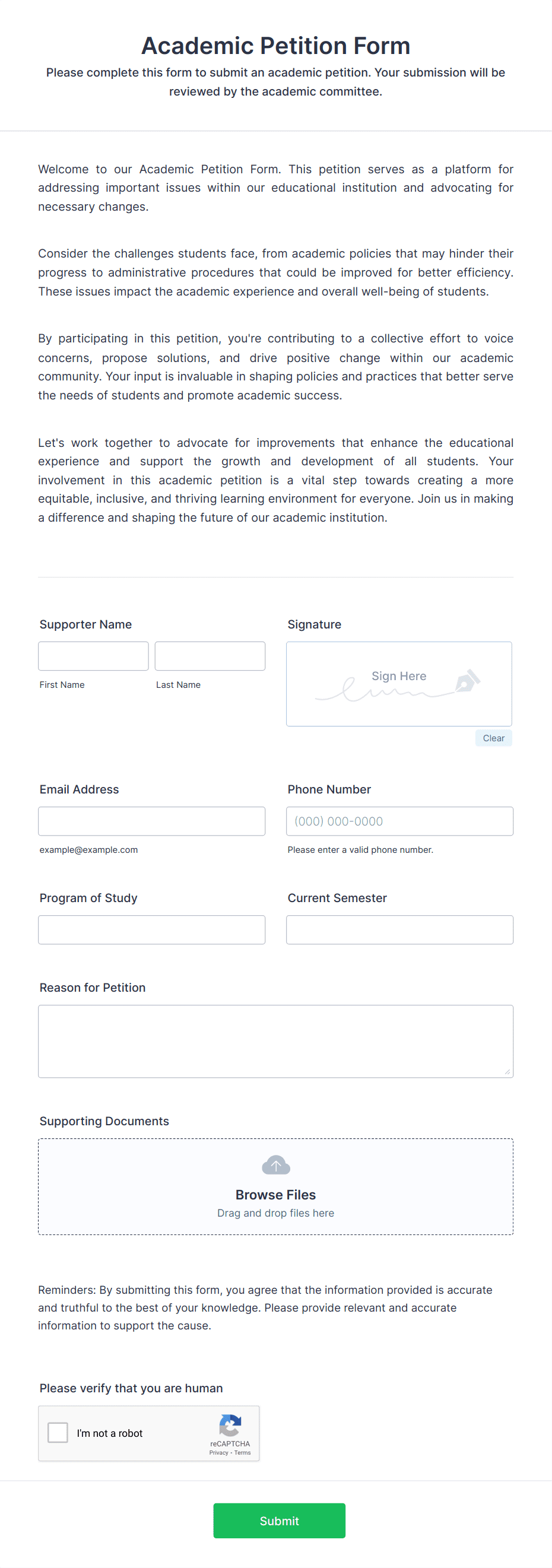Open the reCAPTCHA Privacy link
Screen dimensions: 552x1568
click(217, 1452)
